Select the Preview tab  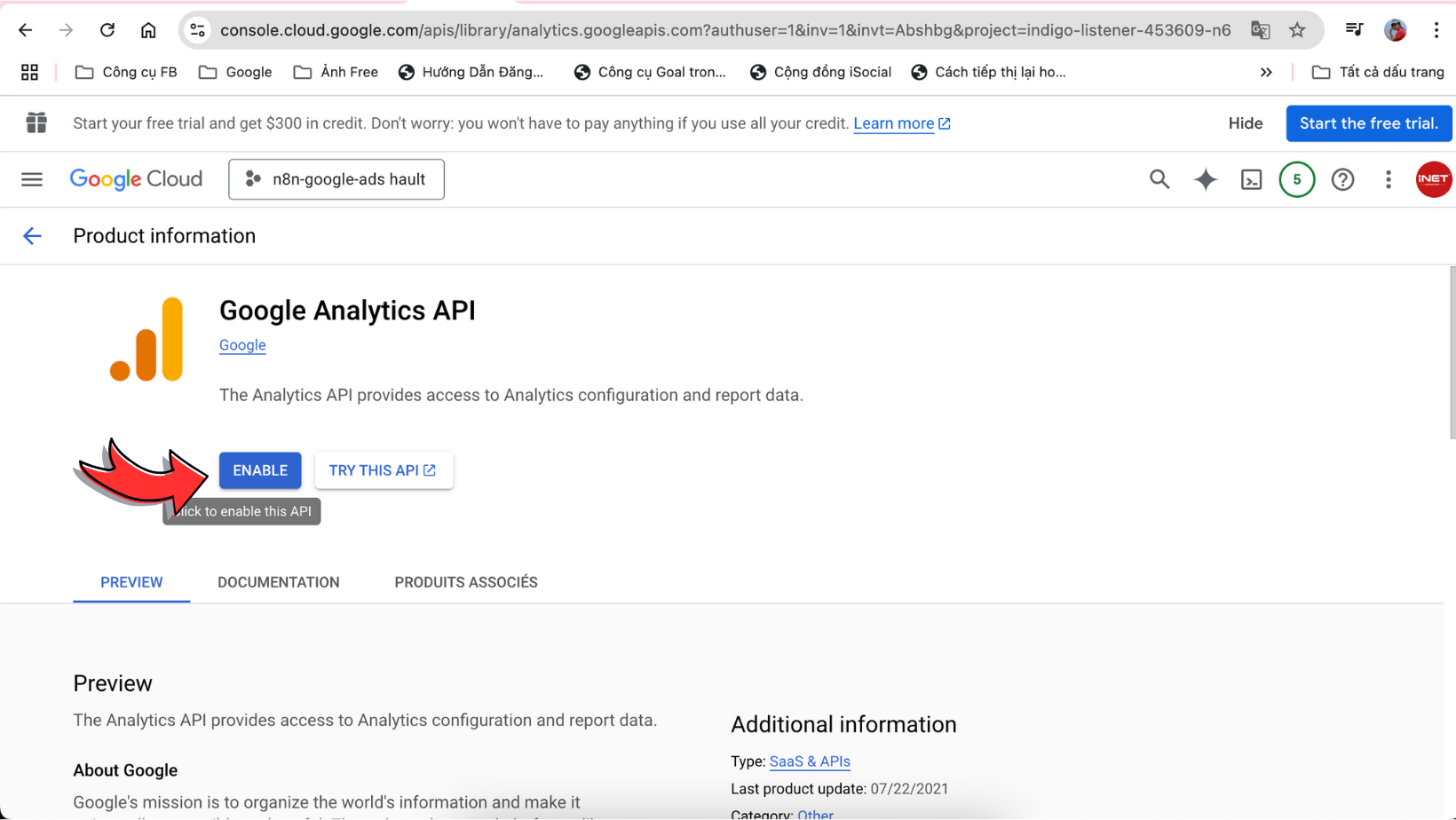tap(131, 582)
